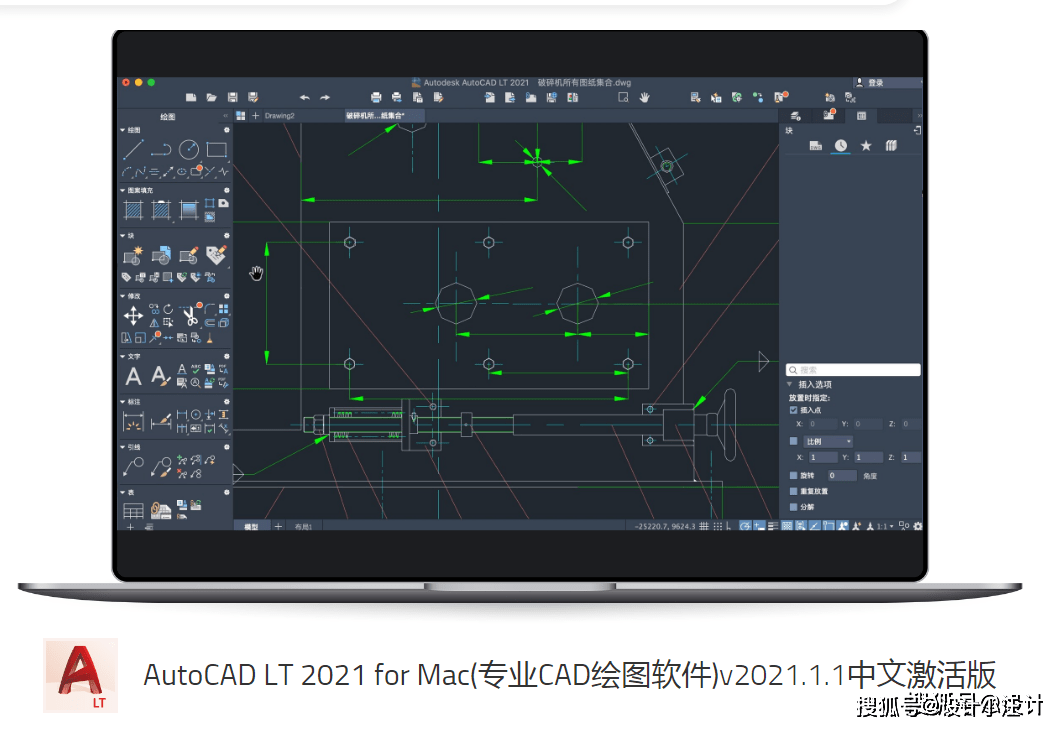Select the Line drawing tool

pos(133,149)
